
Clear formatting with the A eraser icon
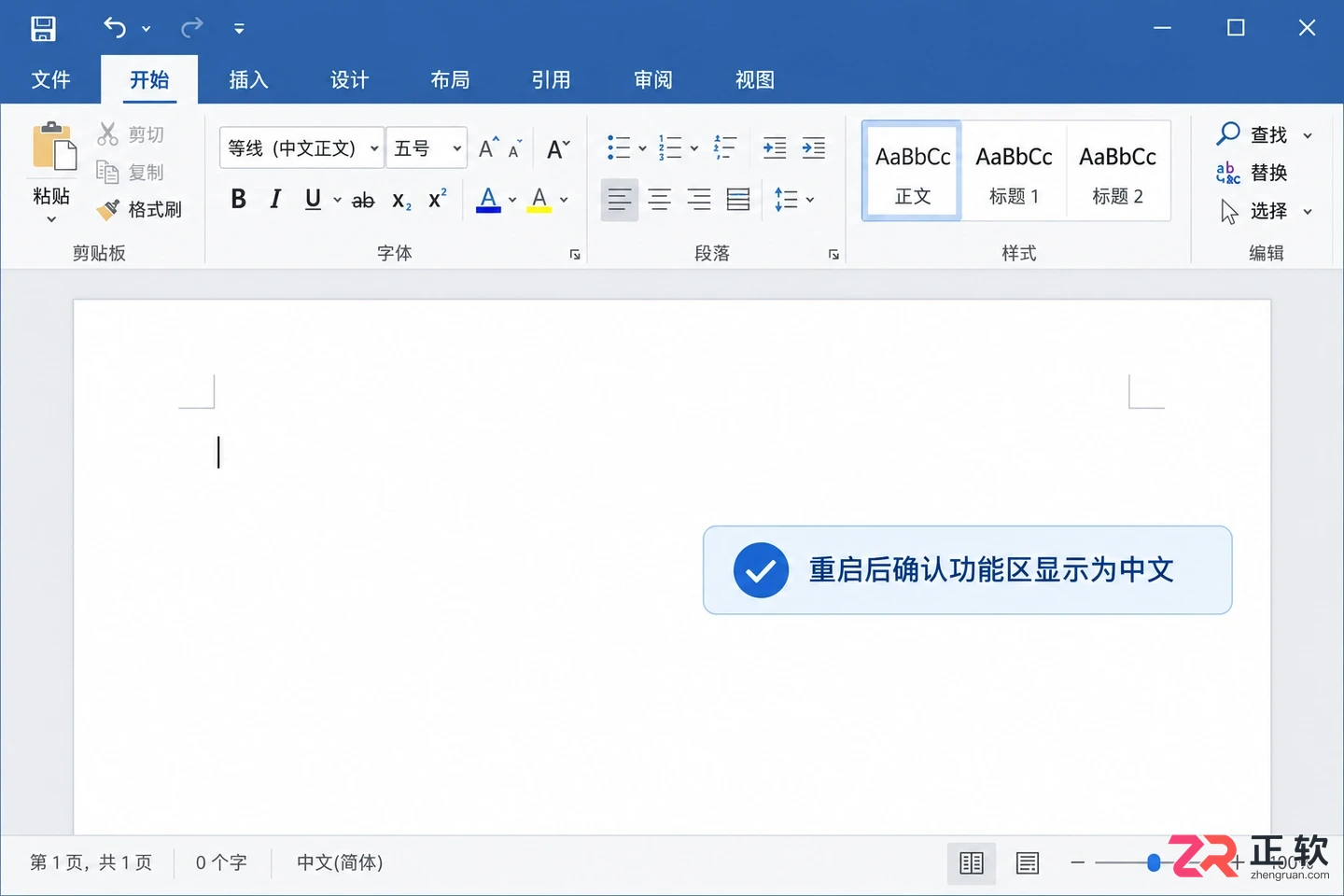pos(558,148)
